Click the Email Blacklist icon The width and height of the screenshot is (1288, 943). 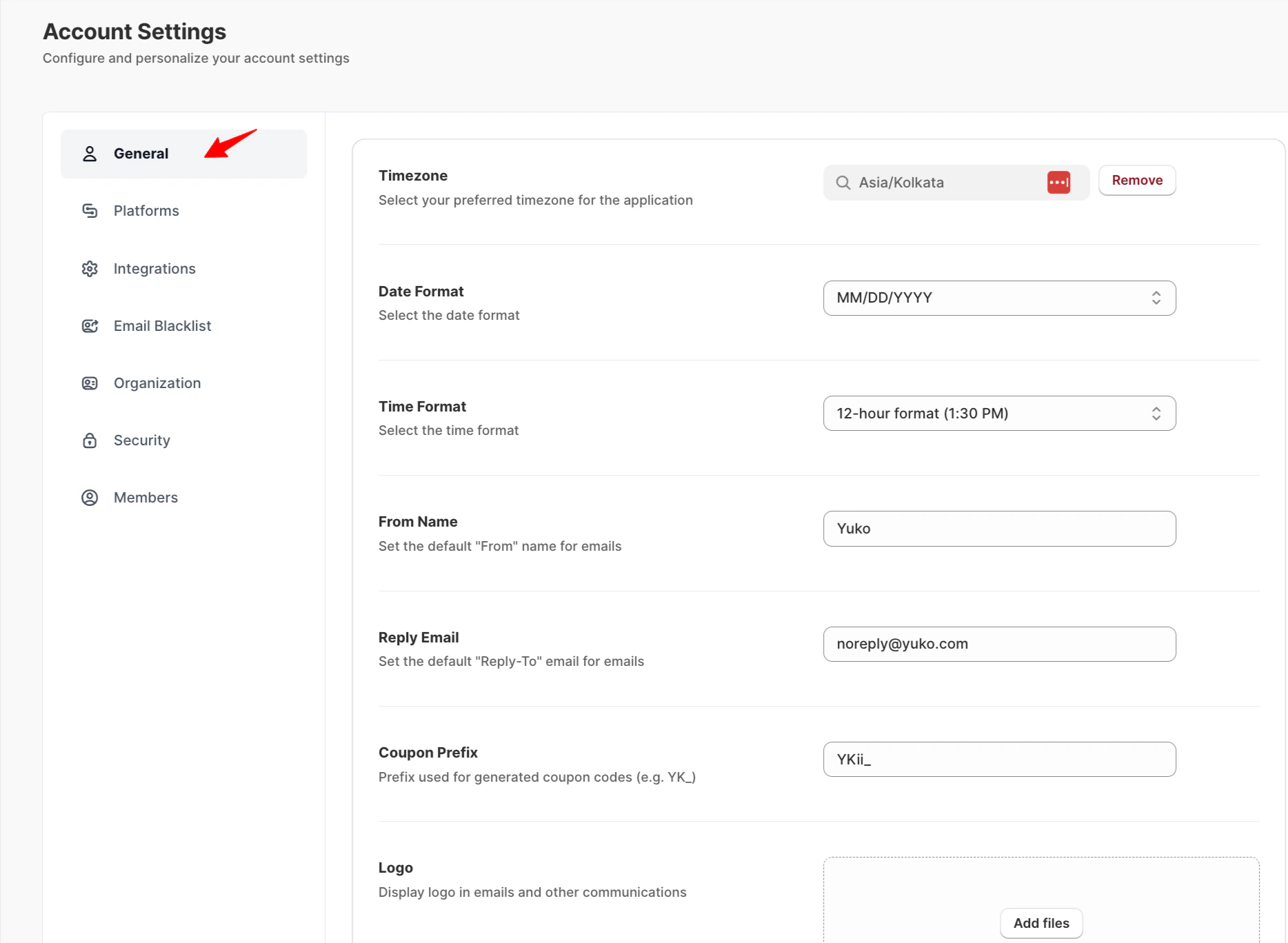coord(90,326)
